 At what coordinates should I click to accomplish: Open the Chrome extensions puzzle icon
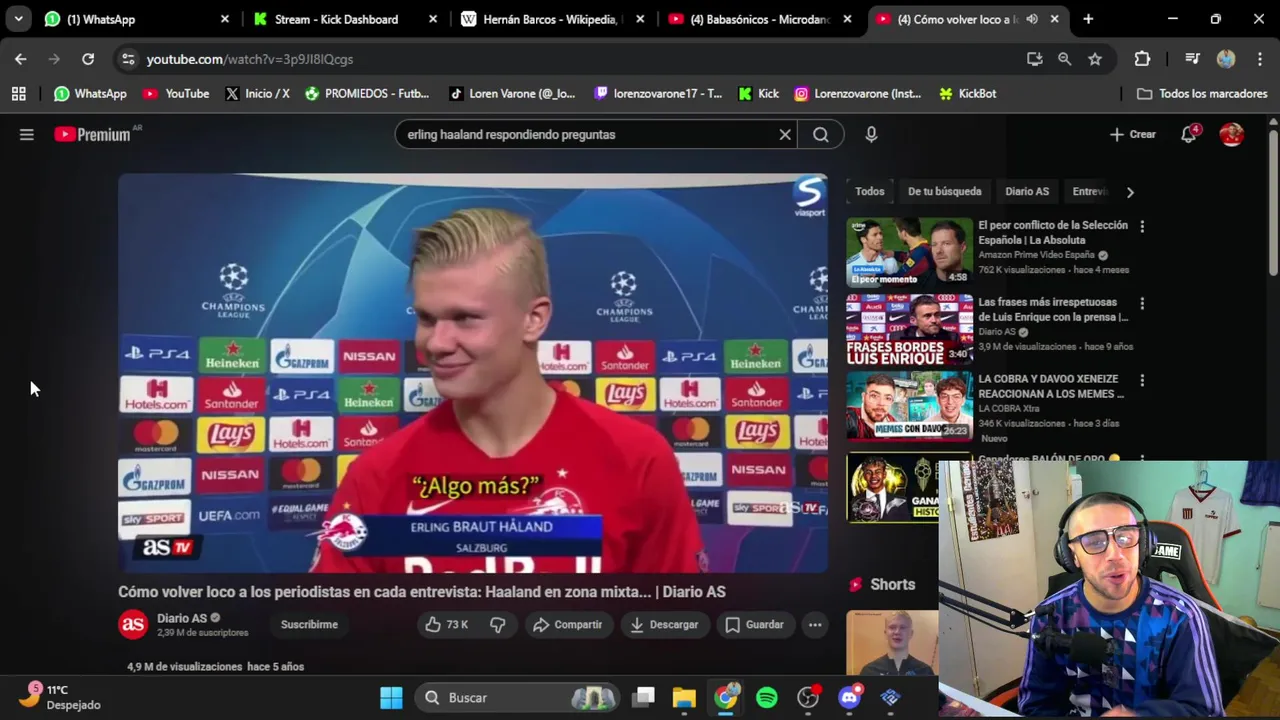point(1142,59)
